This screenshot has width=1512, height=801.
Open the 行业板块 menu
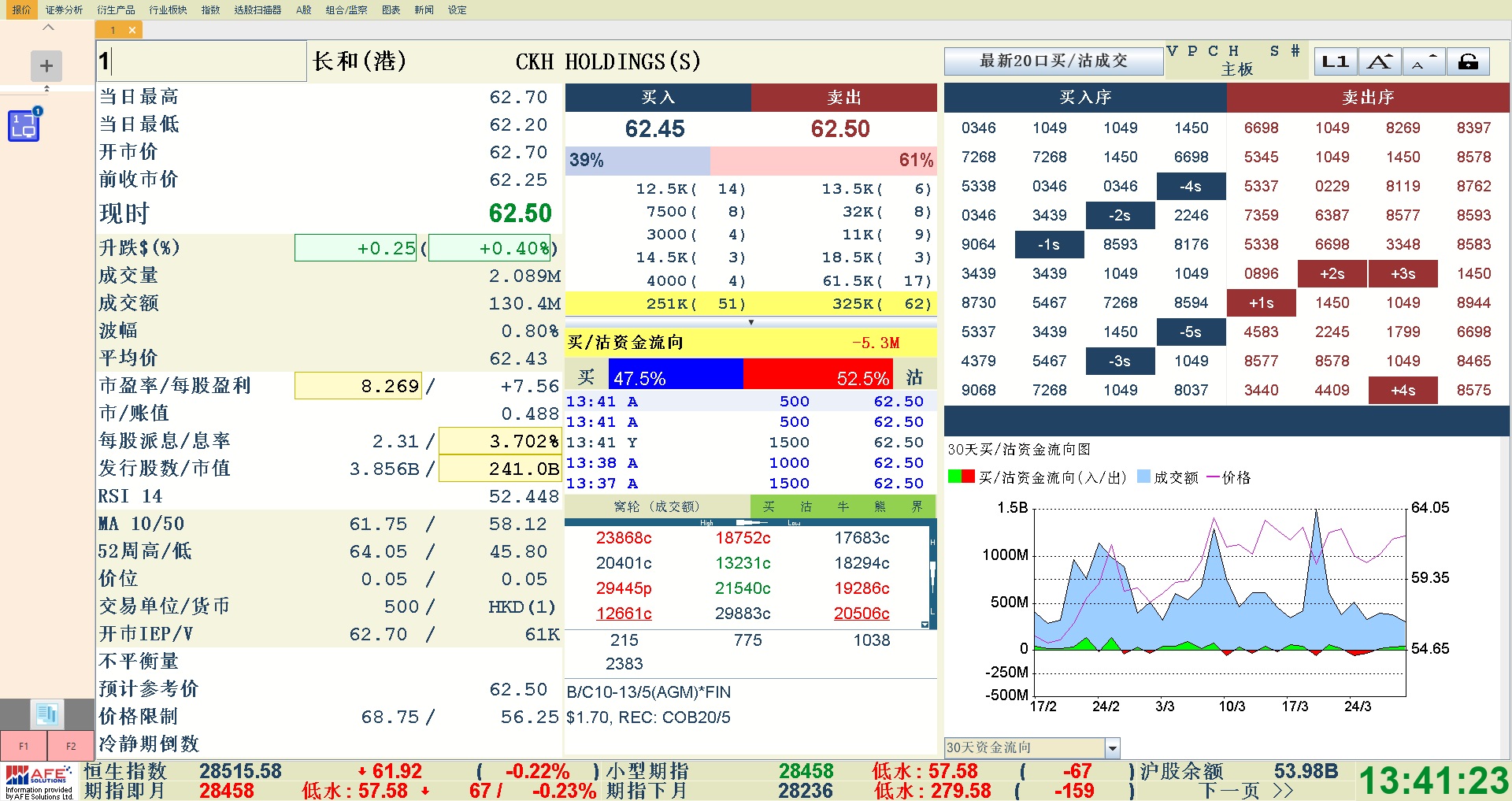(x=168, y=9)
